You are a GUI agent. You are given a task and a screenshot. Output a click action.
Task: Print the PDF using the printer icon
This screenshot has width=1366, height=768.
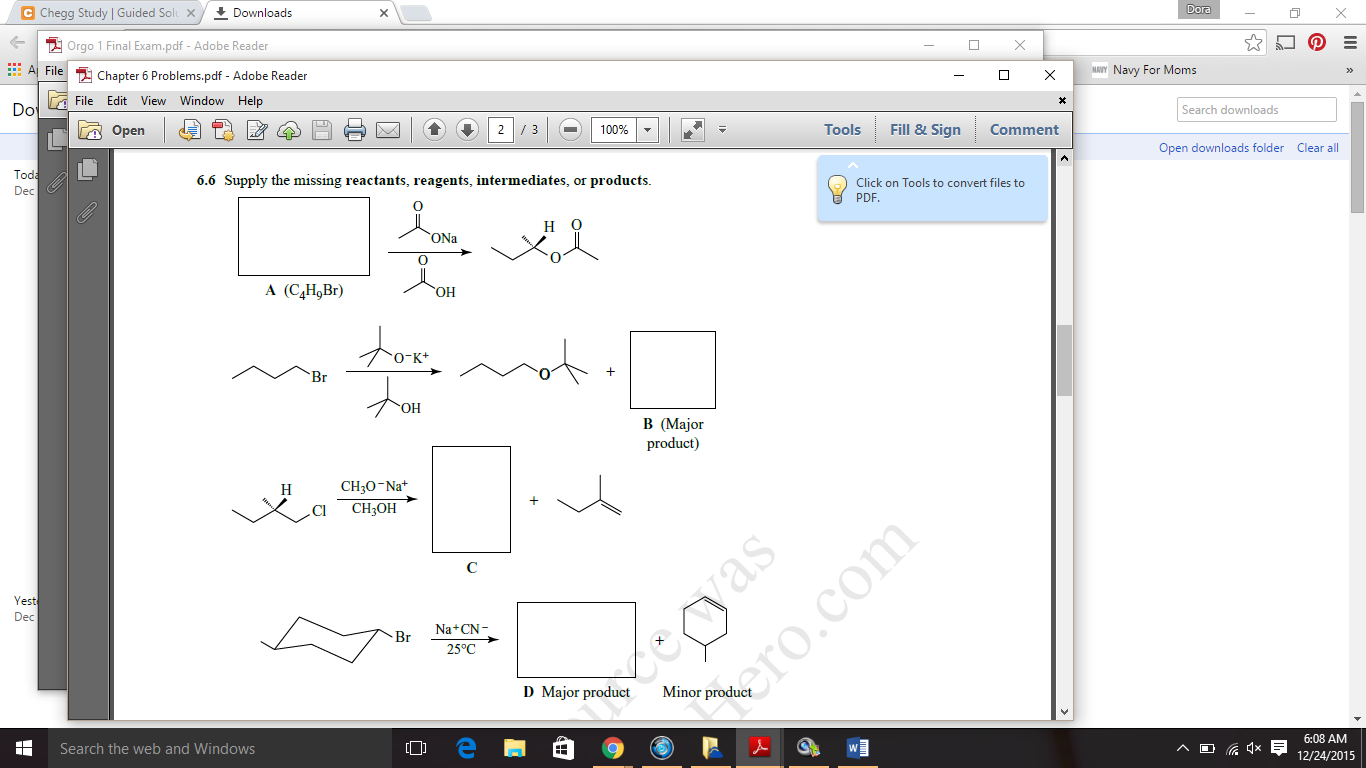[355, 129]
